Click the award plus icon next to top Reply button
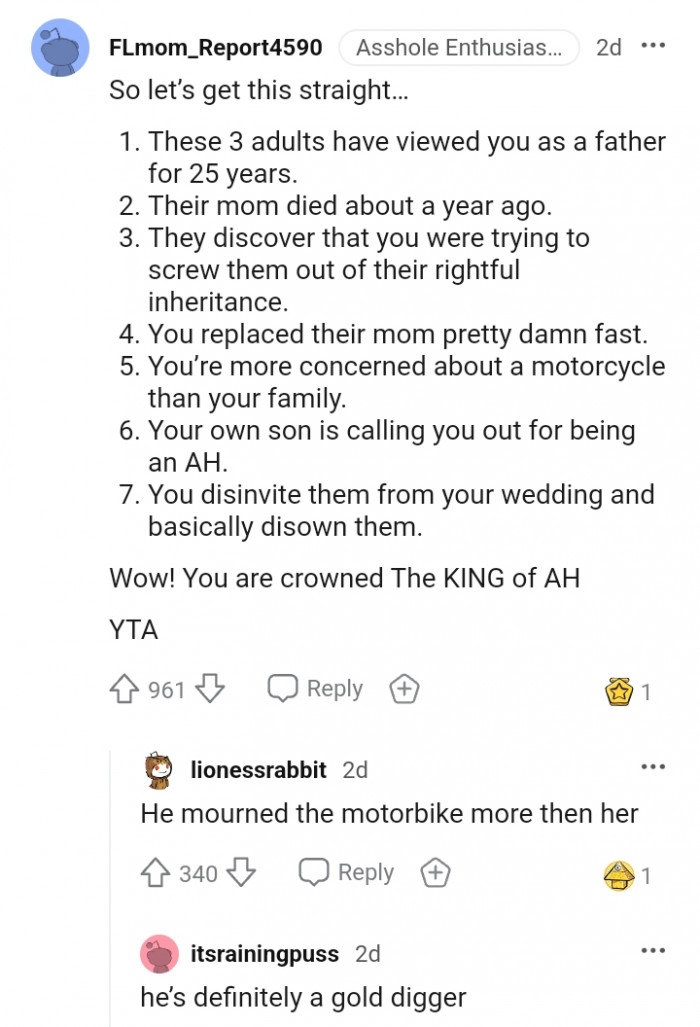Screen dimensions: 700x1027 click(x=403, y=688)
